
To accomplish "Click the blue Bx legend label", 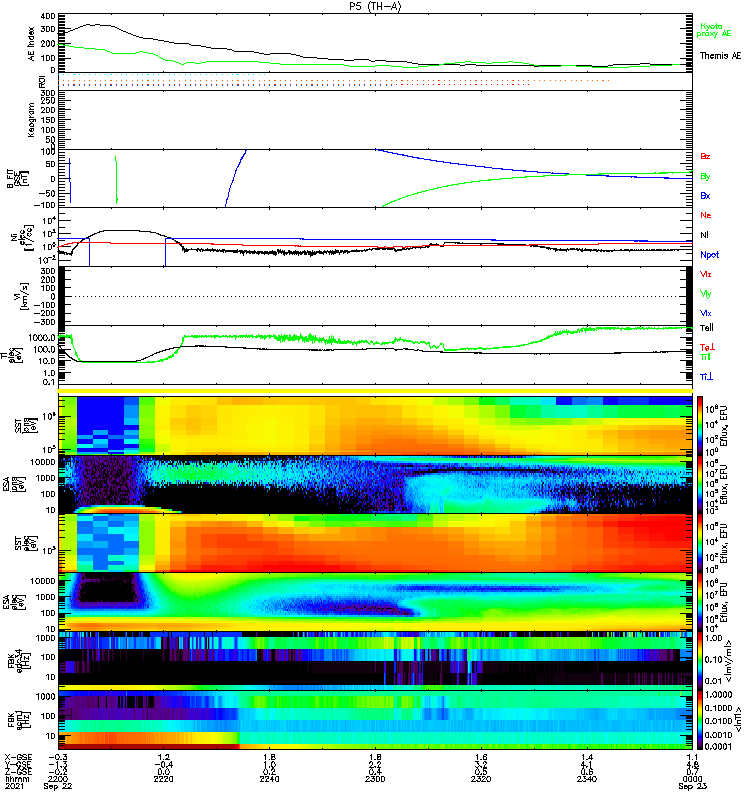I will [706, 195].
